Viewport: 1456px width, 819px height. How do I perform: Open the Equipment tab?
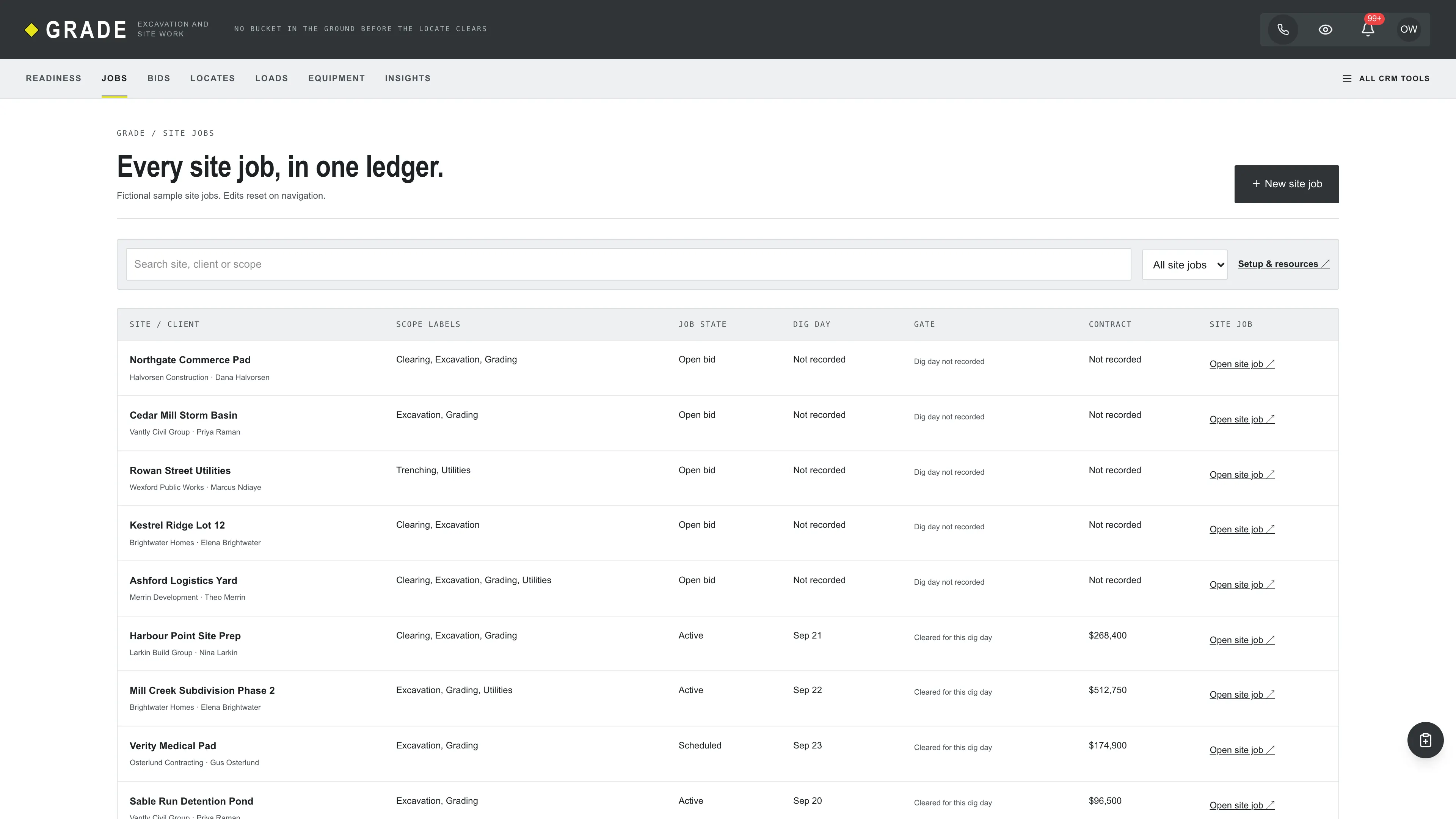click(x=336, y=78)
